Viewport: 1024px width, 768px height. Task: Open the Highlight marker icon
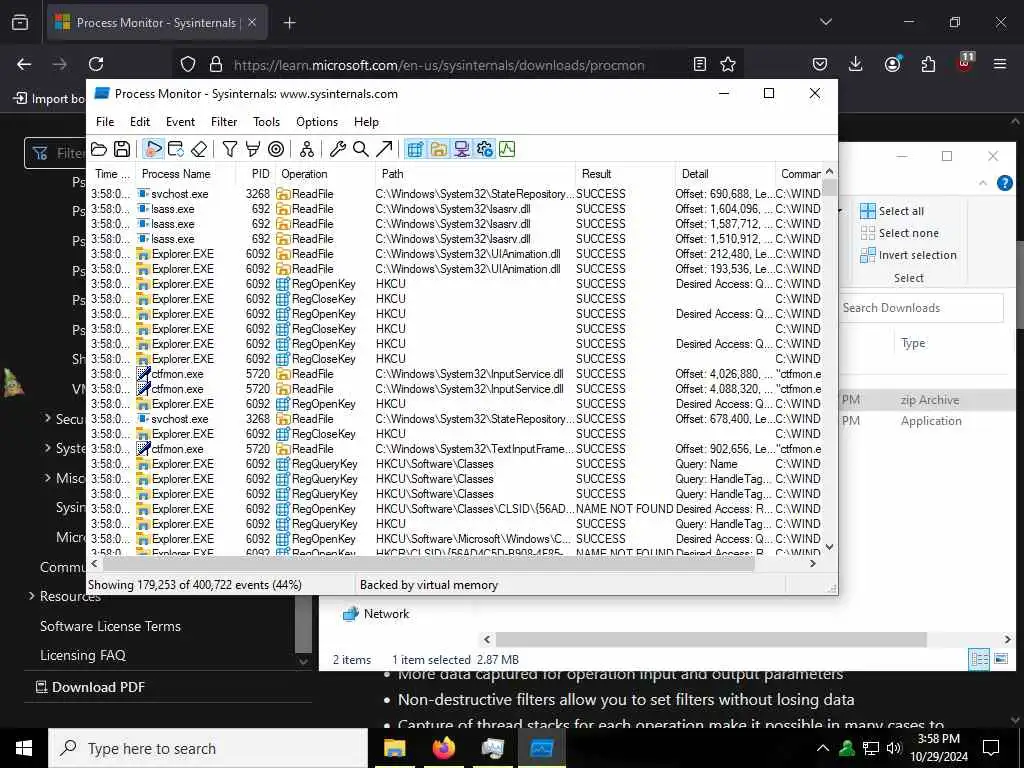click(x=253, y=150)
